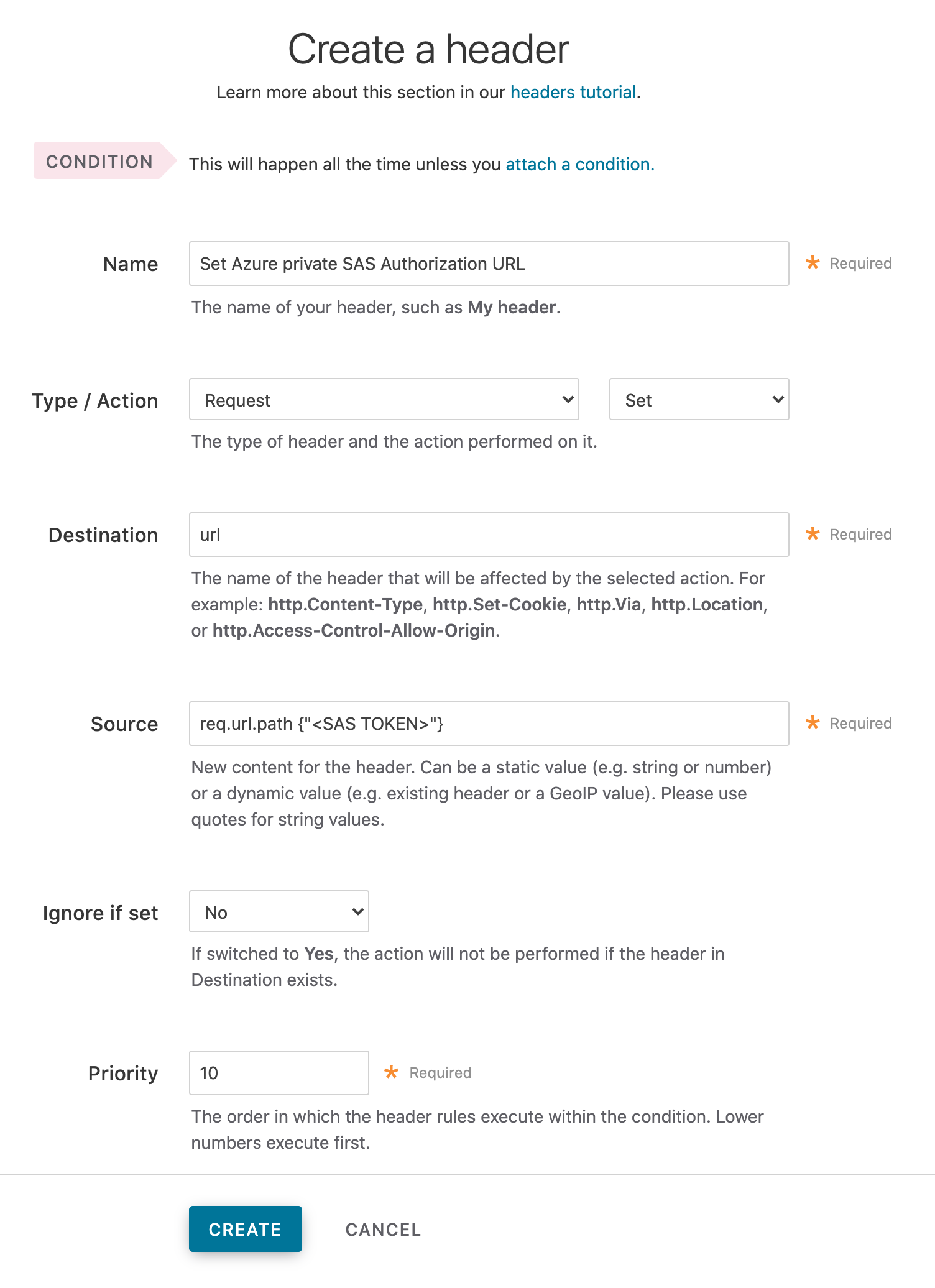The height and width of the screenshot is (1288, 935).
Task: Select the CONDITION badge
Action: click(99, 162)
